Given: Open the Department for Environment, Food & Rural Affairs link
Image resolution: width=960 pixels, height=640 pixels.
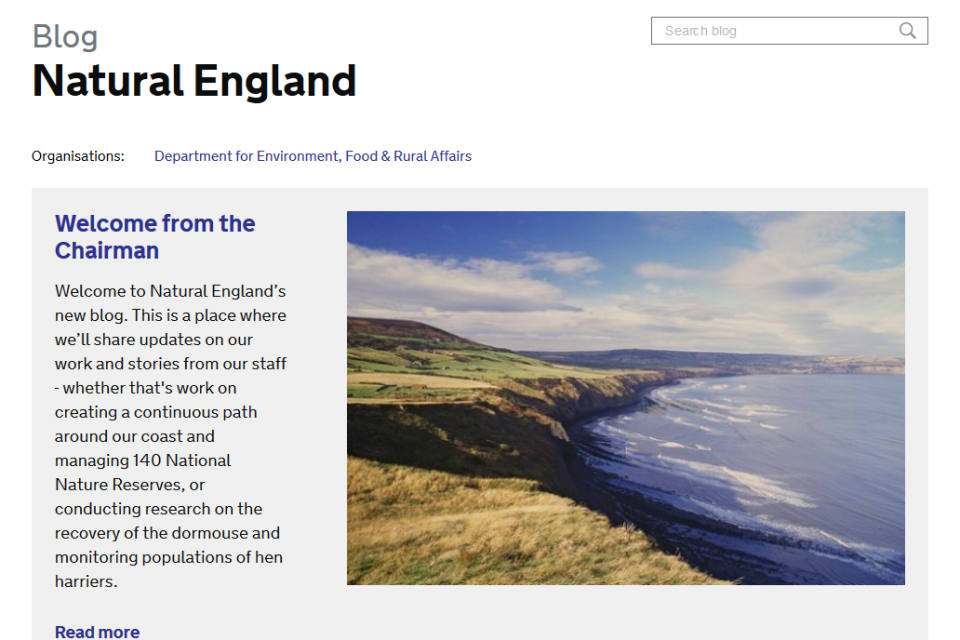Looking at the screenshot, I should [312, 156].
